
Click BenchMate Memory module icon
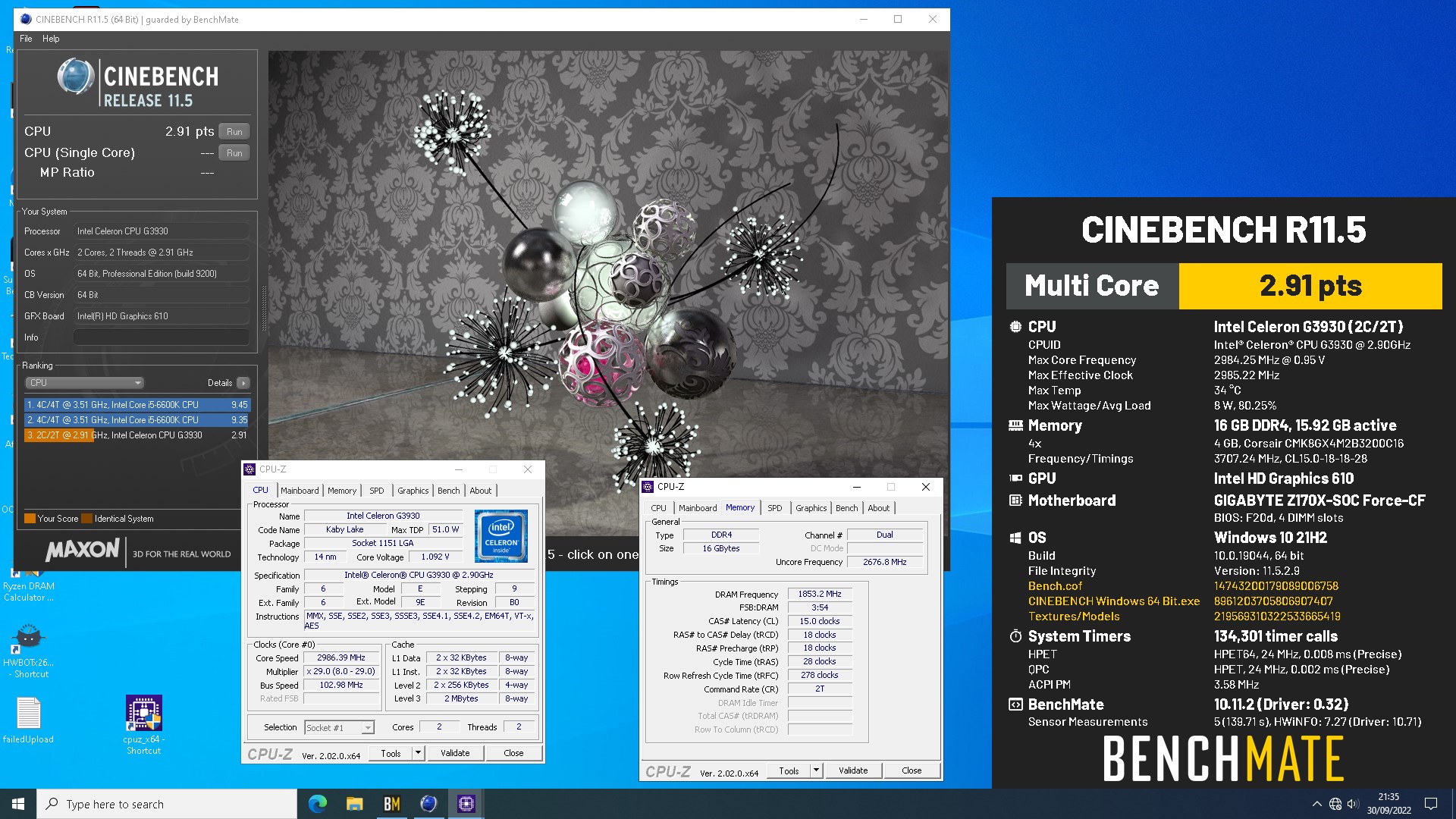click(1015, 425)
